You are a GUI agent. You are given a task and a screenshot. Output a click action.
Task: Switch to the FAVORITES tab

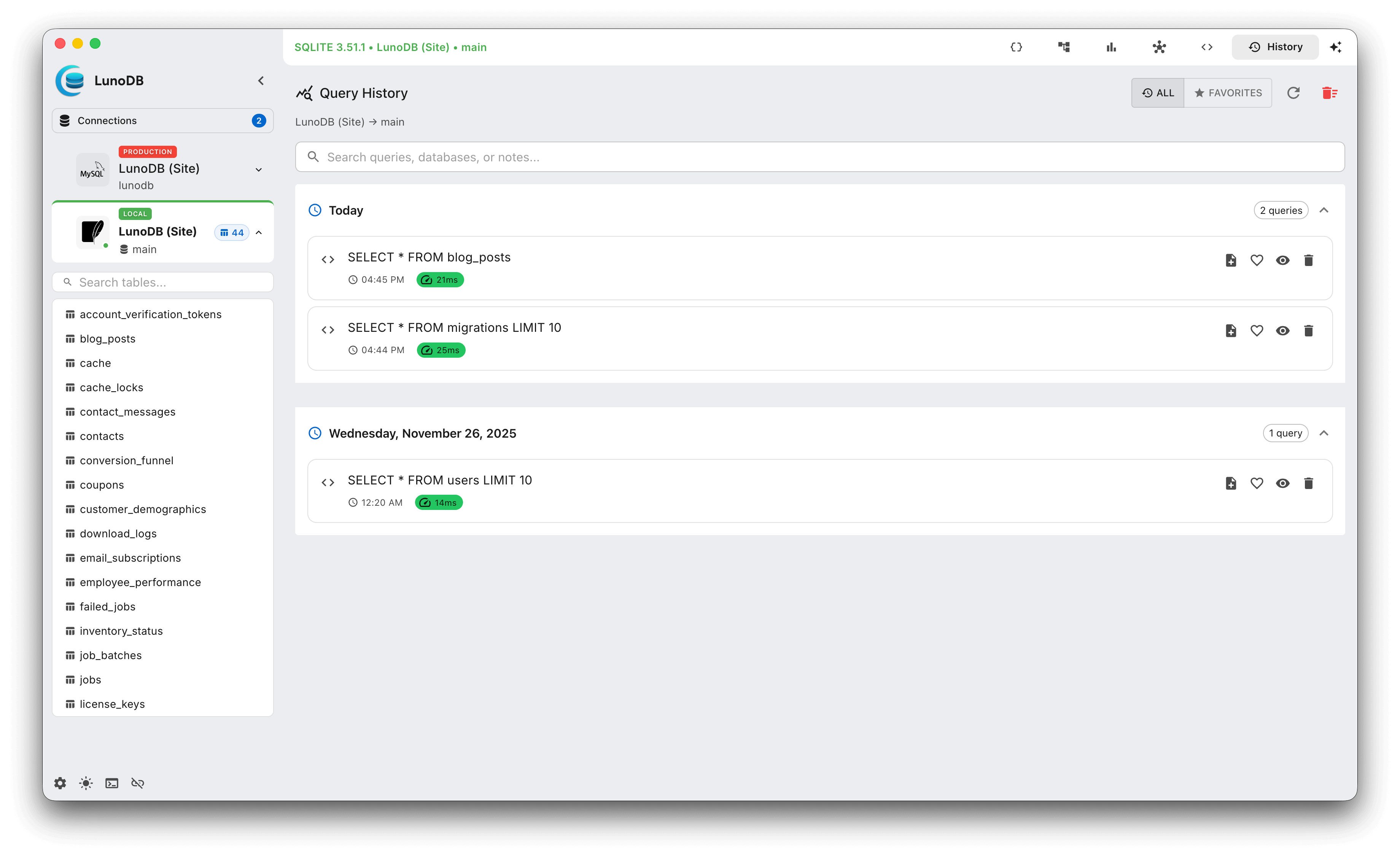click(x=1228, y=92)
